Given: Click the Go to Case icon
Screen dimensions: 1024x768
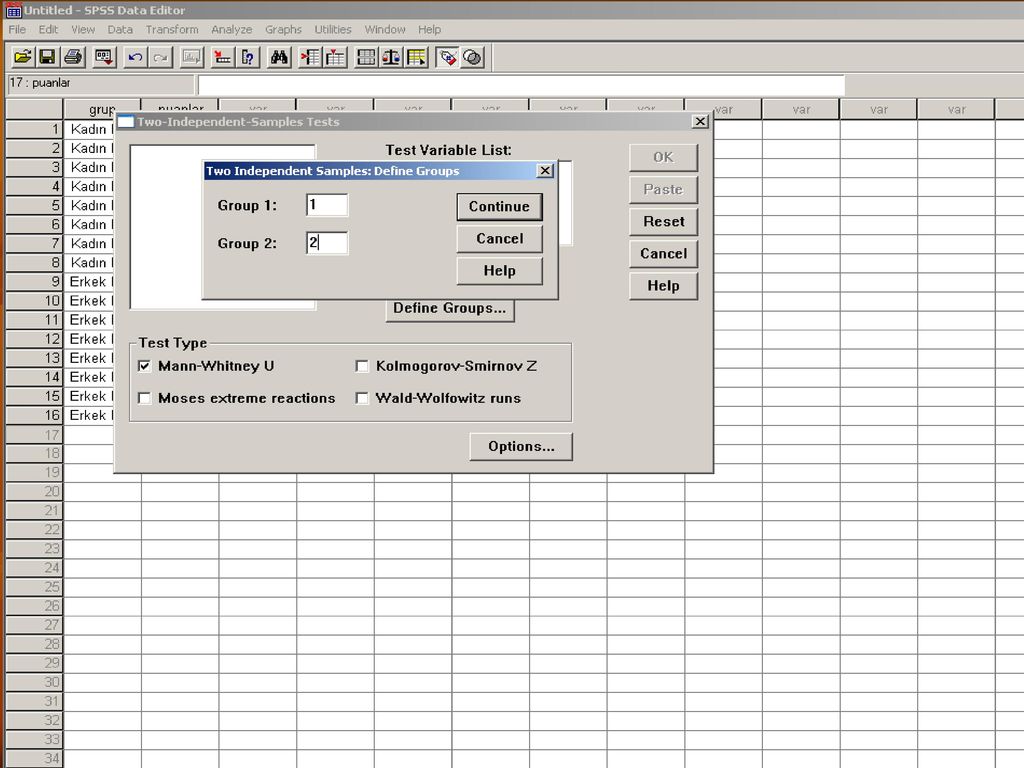Looking at the screenshot, I should pos(223,57).
